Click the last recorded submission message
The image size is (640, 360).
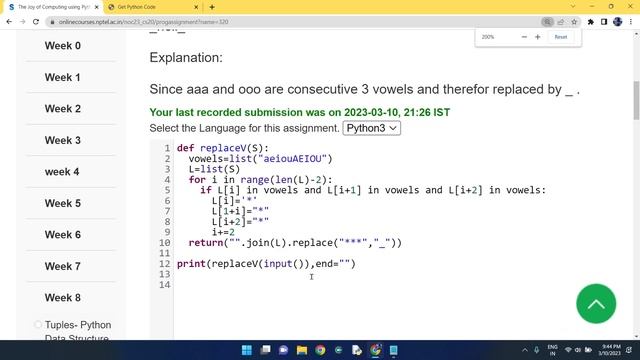pos(300,112)
